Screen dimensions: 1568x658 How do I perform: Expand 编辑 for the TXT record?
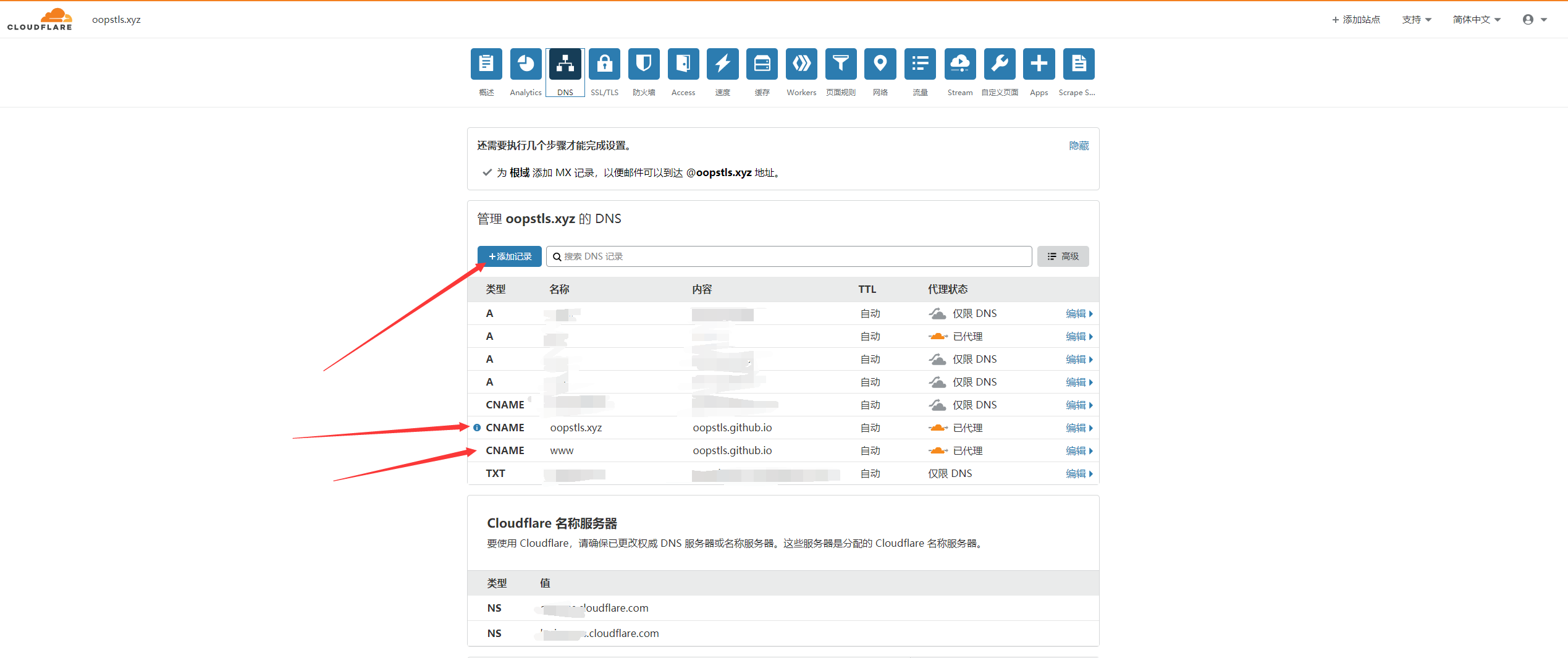coord(1079,474)
